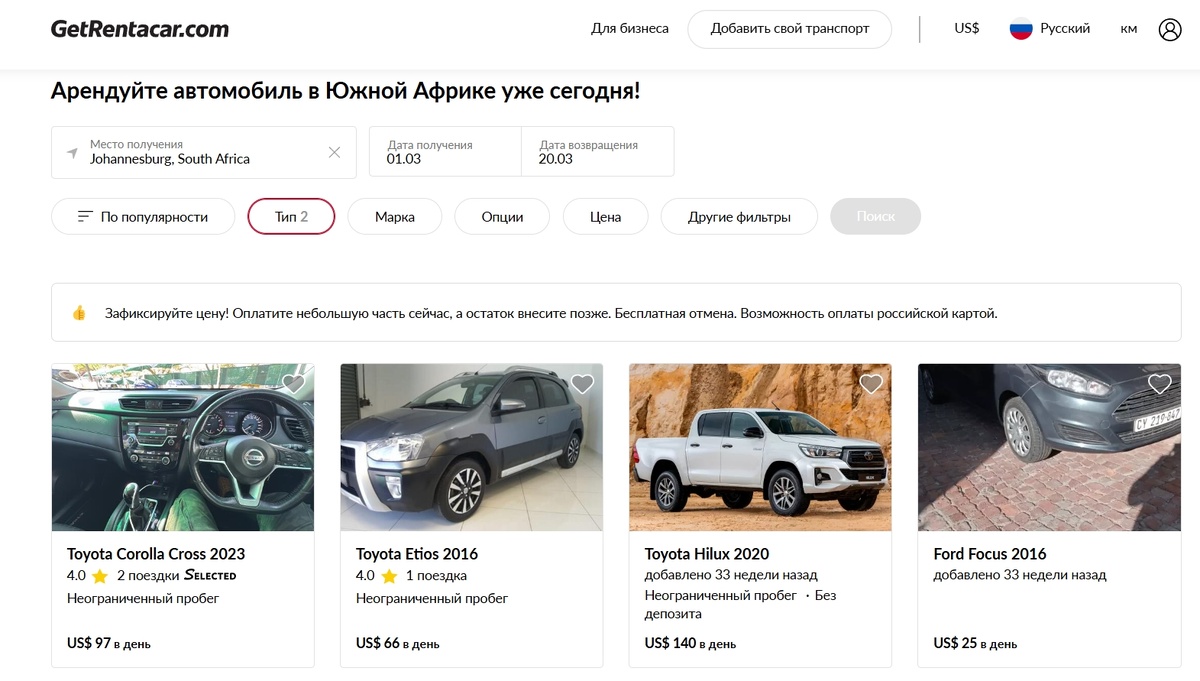Open Ford Focus 2016 listing title
1200x681 pixels.
[x=990, y=554]
